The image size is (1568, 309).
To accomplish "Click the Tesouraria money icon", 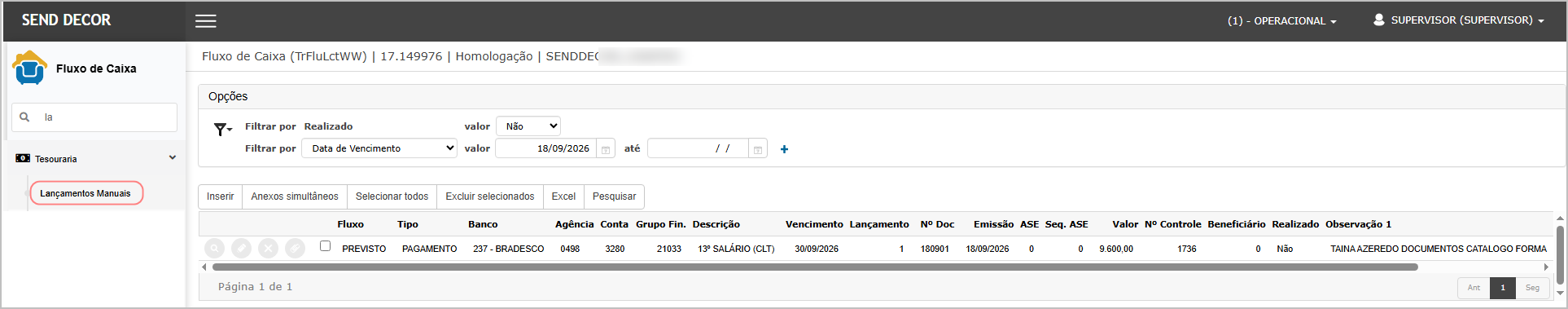I will [23, 158].
